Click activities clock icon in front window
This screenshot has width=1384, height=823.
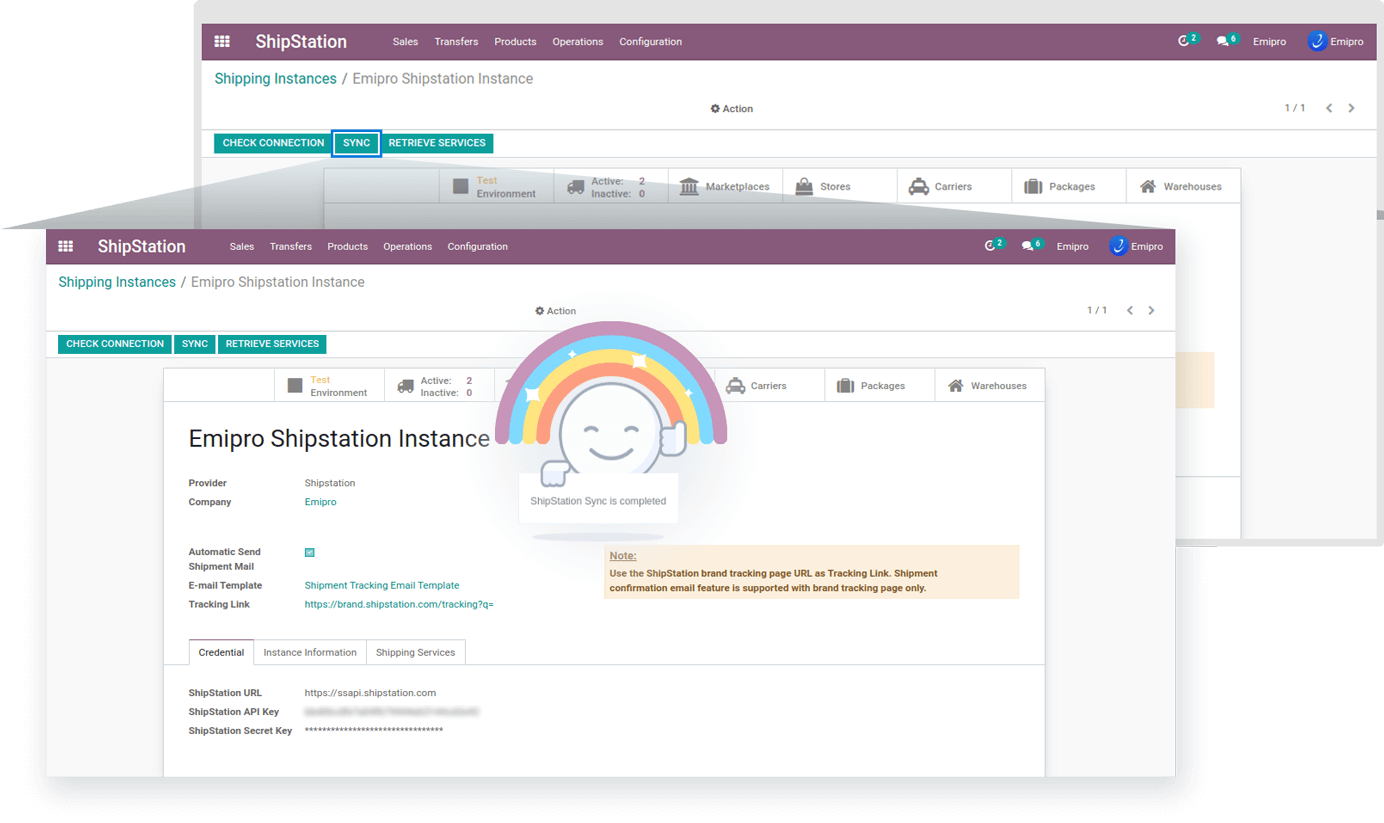[990, 246]
